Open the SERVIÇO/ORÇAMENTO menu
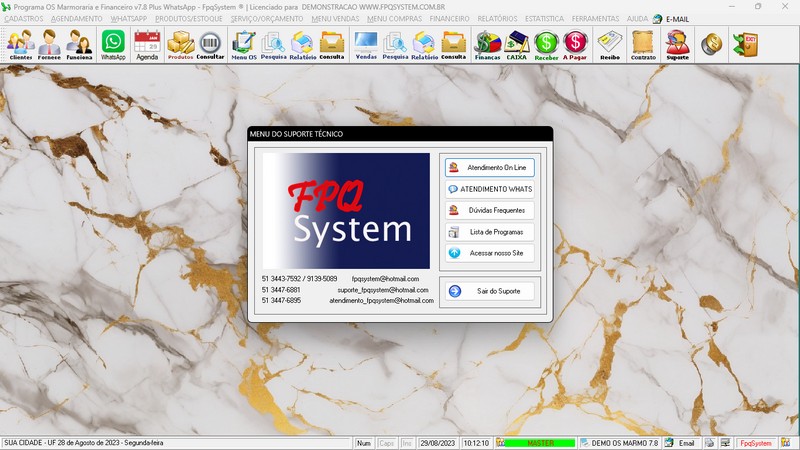The image size is (800, 450). [x=267, y=19]
